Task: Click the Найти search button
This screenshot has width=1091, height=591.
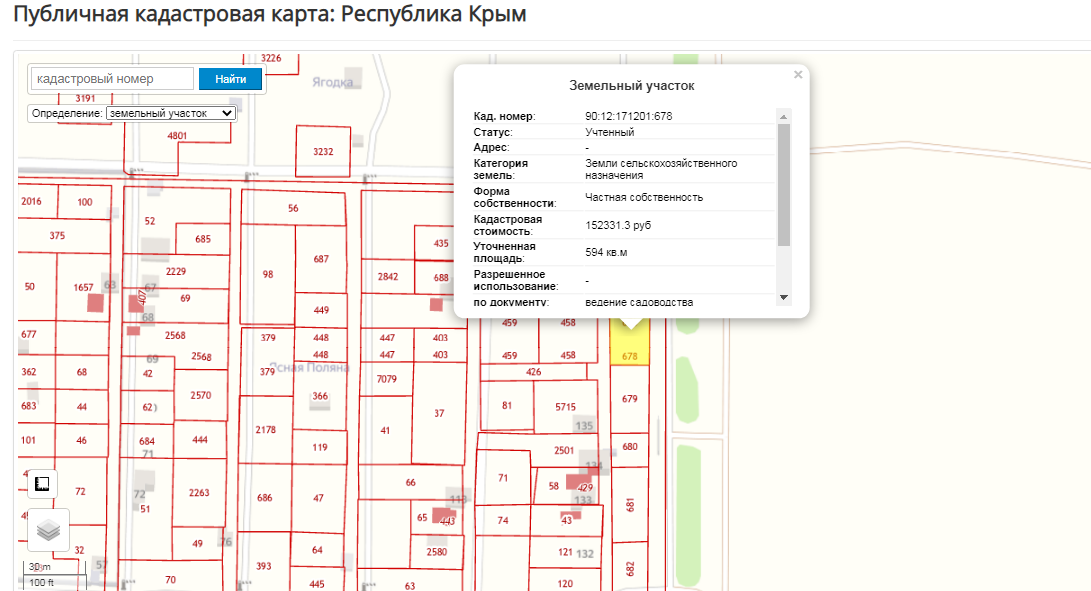Action: [x=230, y=79]
